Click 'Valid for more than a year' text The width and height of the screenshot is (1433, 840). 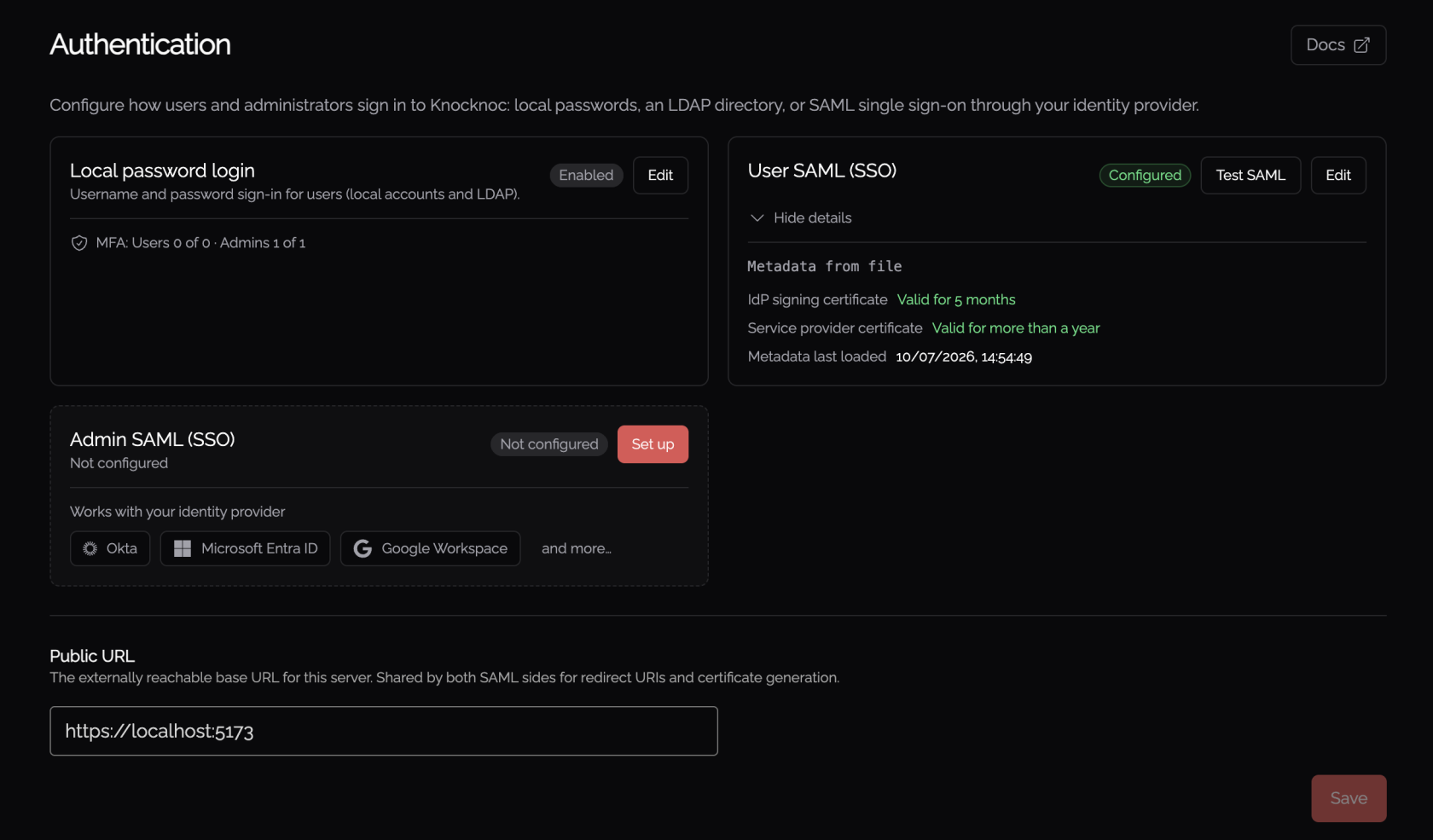tap(1016, 328)
